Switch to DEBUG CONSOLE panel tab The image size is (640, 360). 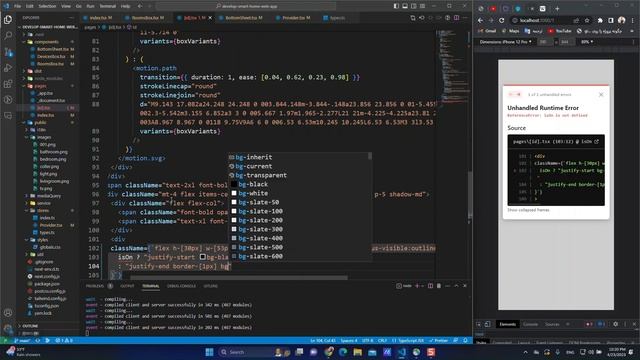(181, 286)
